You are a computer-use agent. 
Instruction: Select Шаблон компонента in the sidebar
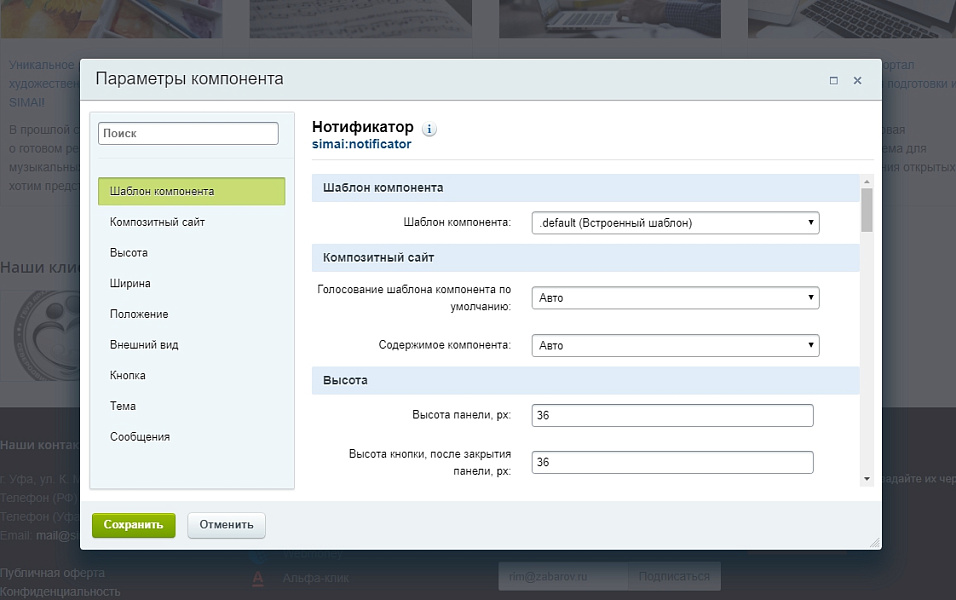[191, 191]
